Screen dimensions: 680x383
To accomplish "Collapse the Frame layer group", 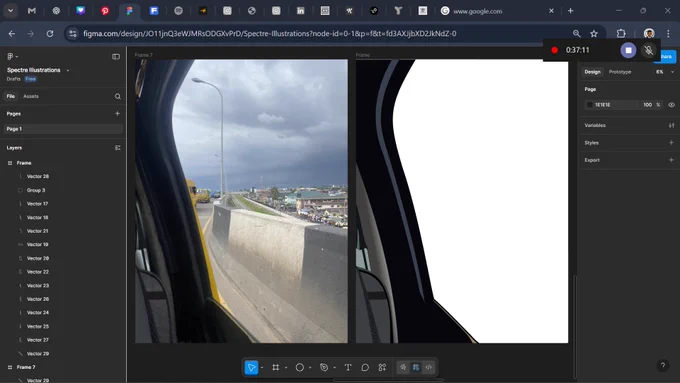I will tap(10, 163).
